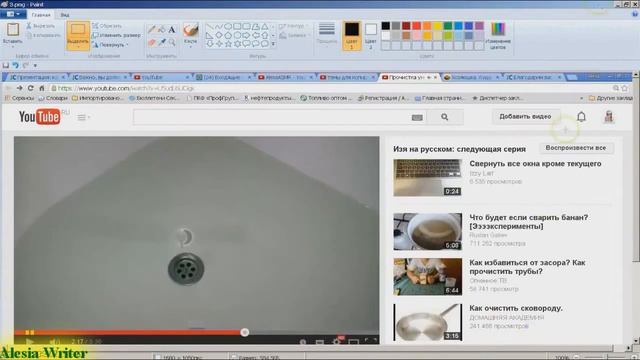Image resolution: width=640 pixels, height=360 pixels.
Task: Open video Как избавиться от засора
Action: tap(527, 267)
